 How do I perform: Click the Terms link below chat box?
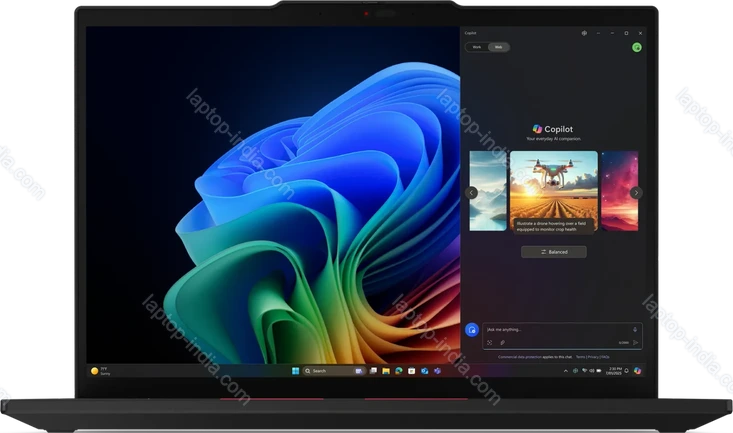coord(579,356)
